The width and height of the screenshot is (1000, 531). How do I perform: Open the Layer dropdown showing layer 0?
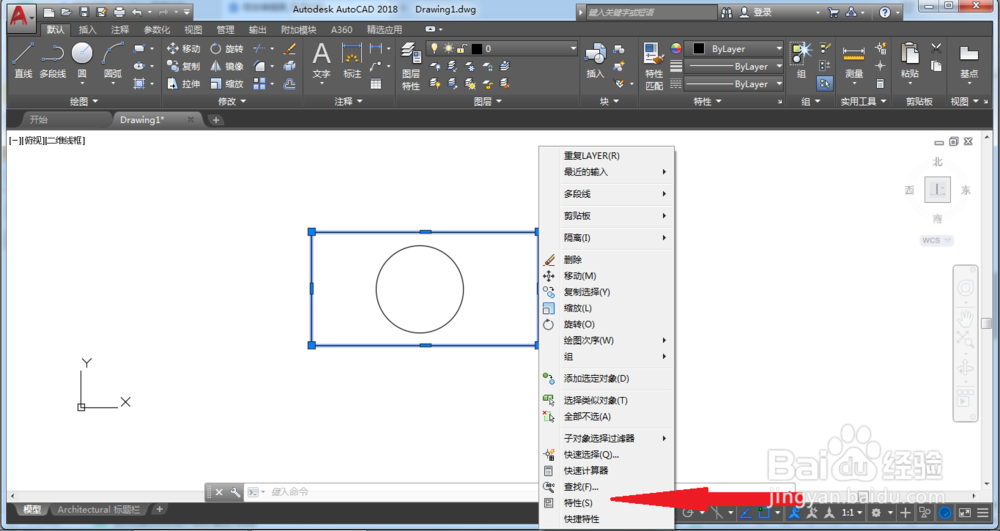(x=502, y=48)
